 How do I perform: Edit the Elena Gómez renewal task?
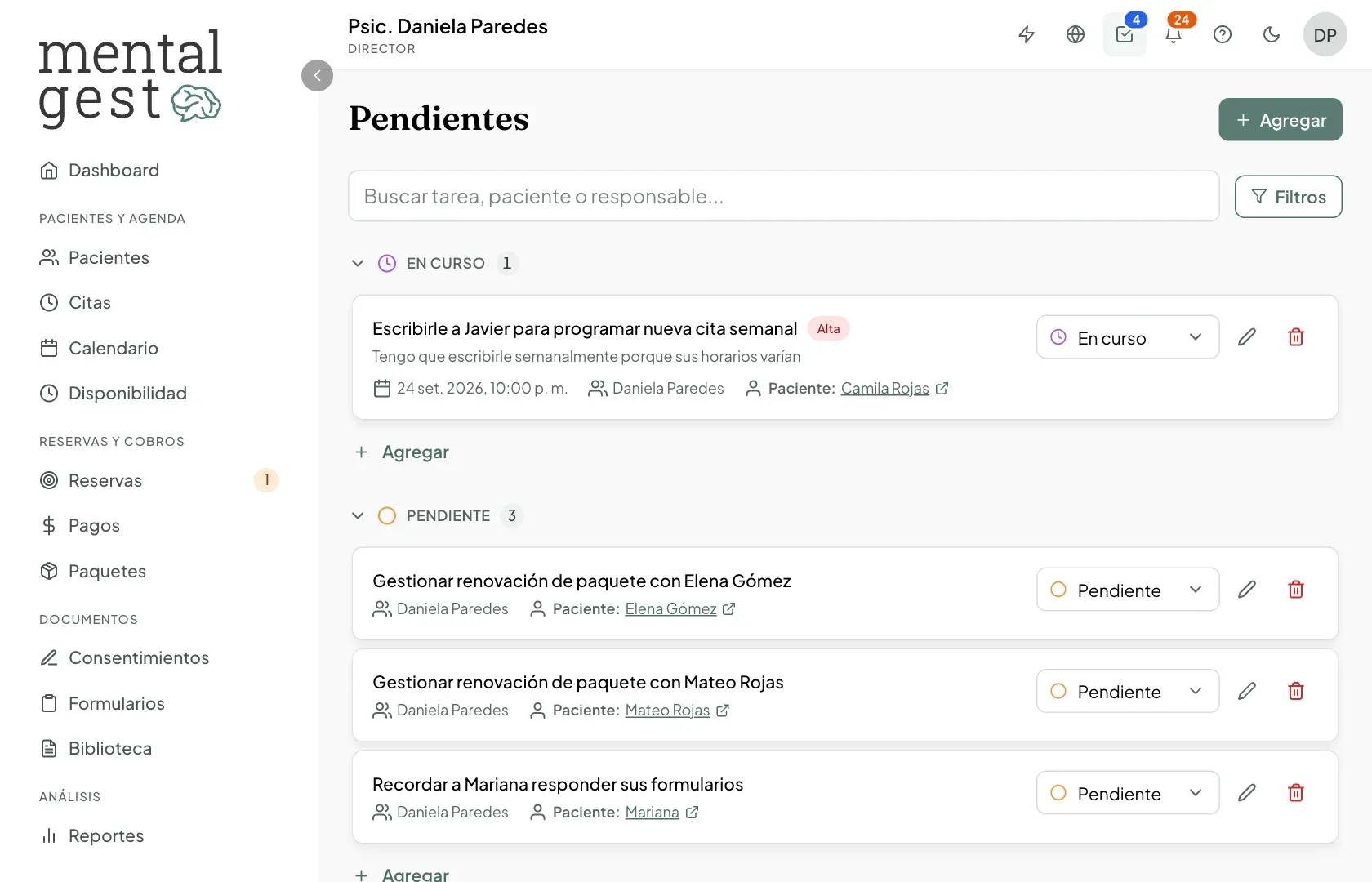coord(1247,590)
